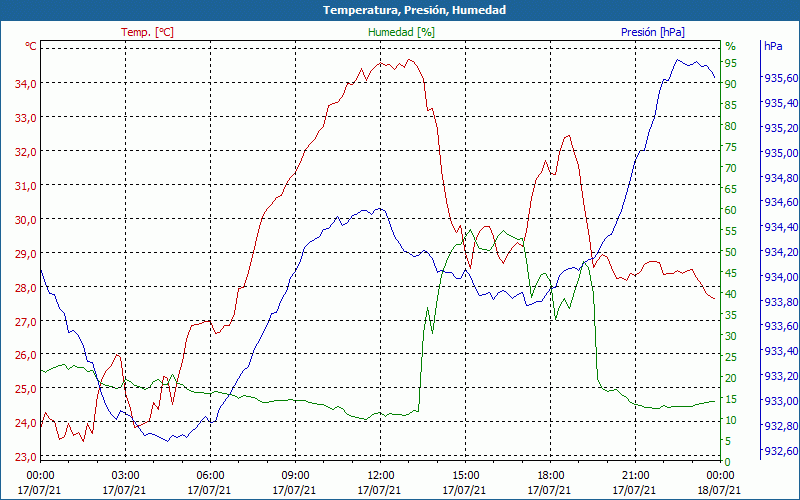Click the red "°C" axis unit label
The height and width of the screenshot is (500, 800).
31,46
